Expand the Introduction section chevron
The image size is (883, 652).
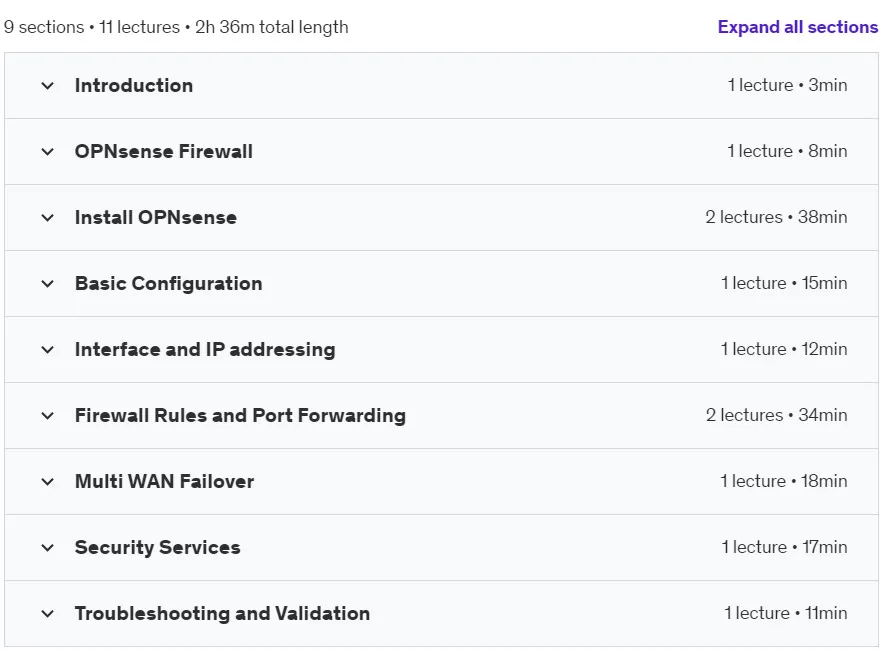(x=48, y=86)
